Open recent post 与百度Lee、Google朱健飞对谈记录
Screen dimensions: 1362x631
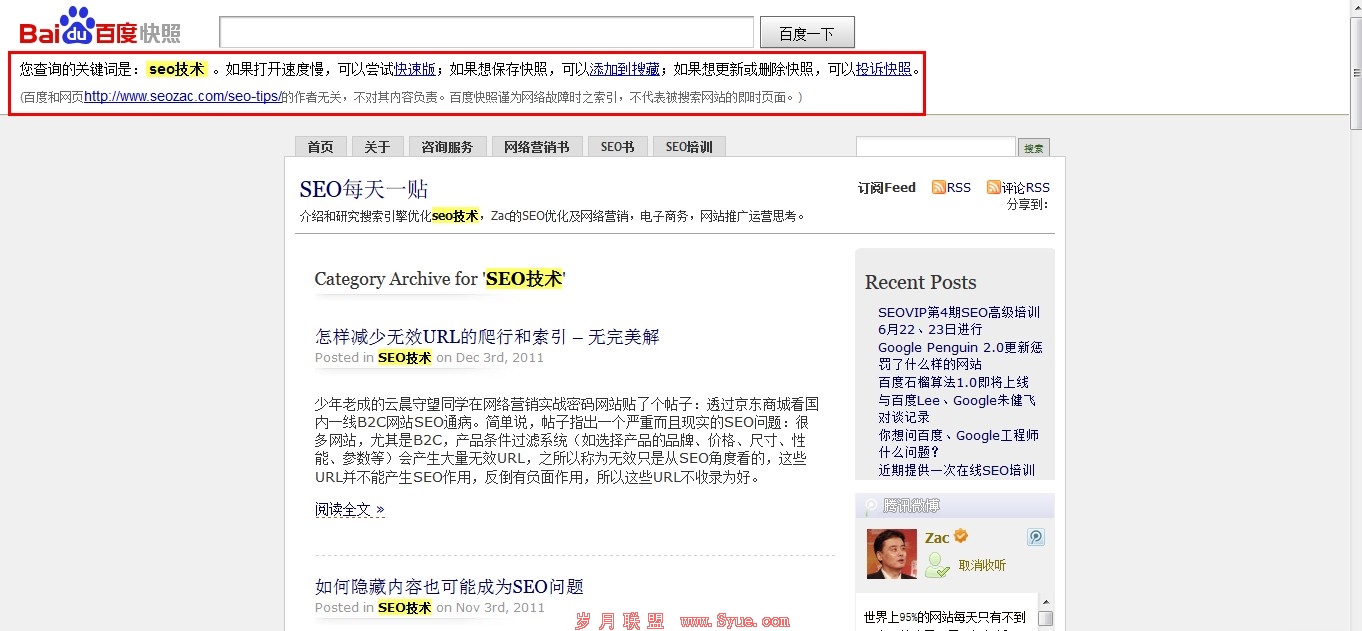click(x=957, y=408)
